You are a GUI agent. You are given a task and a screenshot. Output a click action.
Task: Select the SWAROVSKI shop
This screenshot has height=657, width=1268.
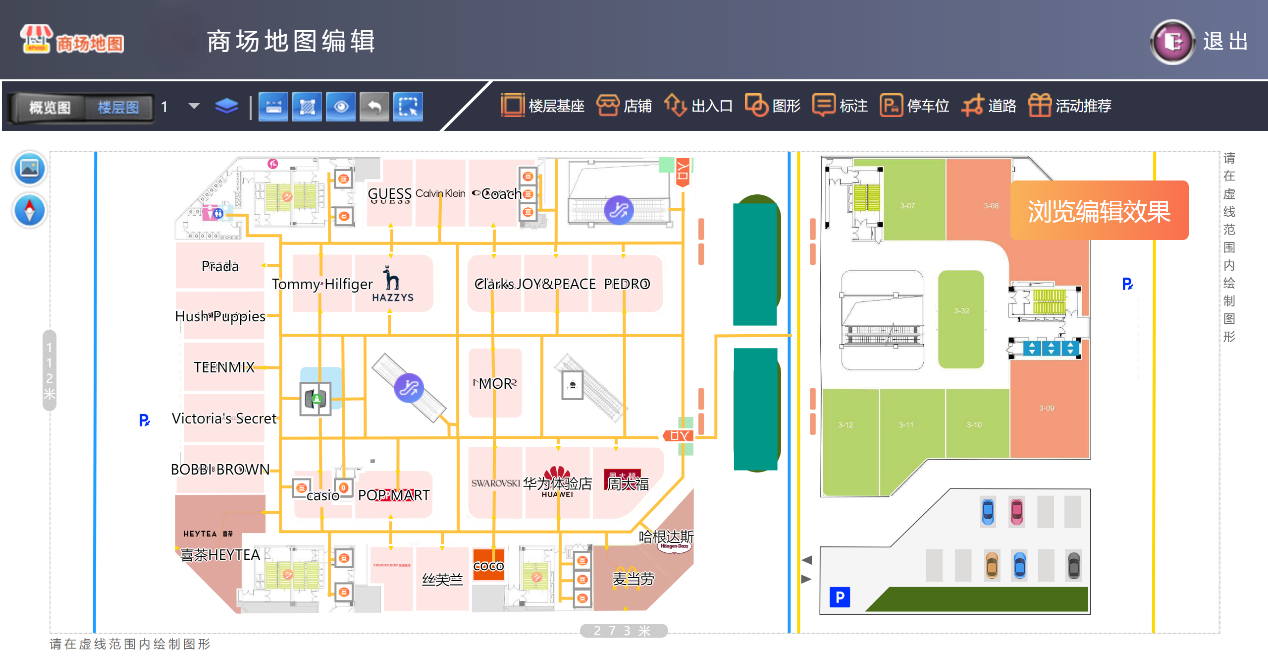point(496,483)
